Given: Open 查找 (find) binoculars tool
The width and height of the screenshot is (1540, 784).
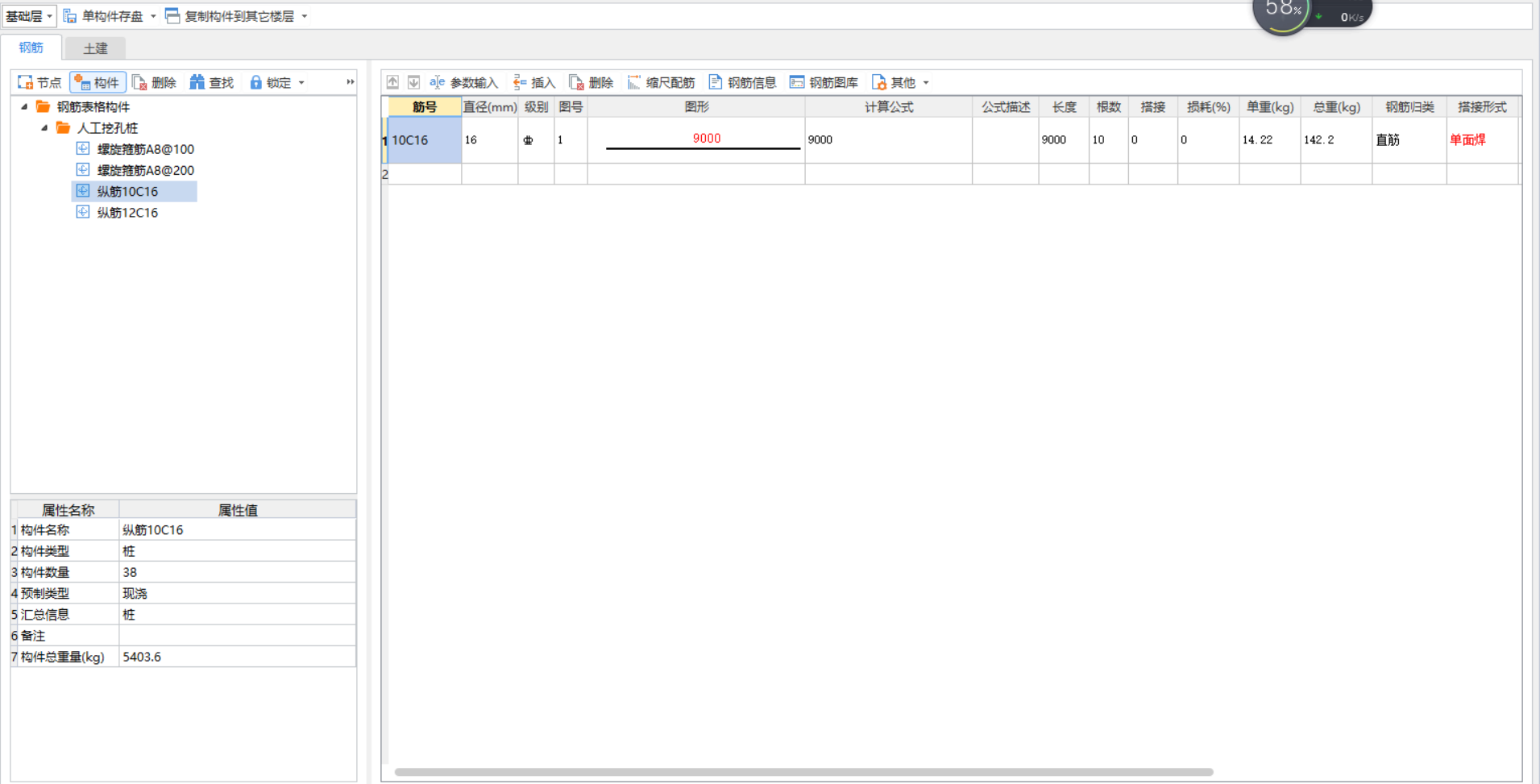Looking at the screenshot, I should pyautogui.click(x=211, y=83).
